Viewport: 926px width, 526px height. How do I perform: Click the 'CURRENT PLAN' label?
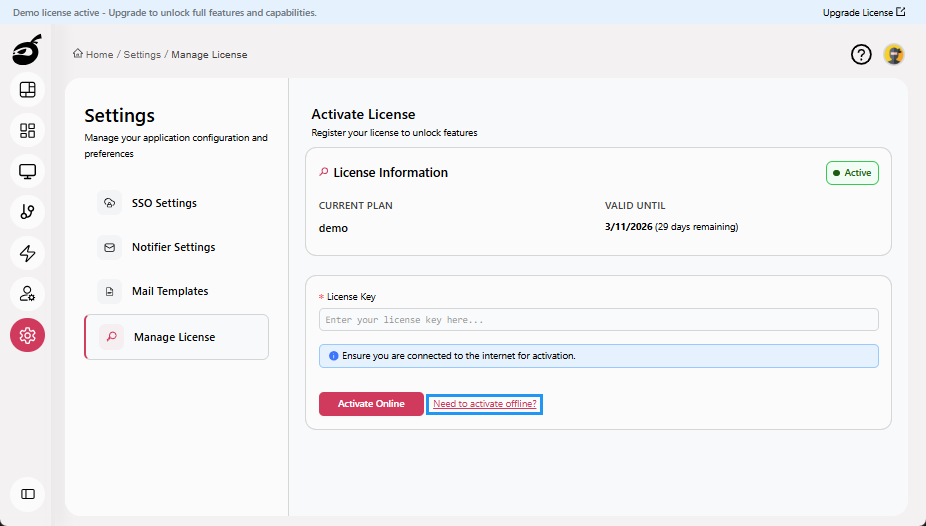point(356,205)
